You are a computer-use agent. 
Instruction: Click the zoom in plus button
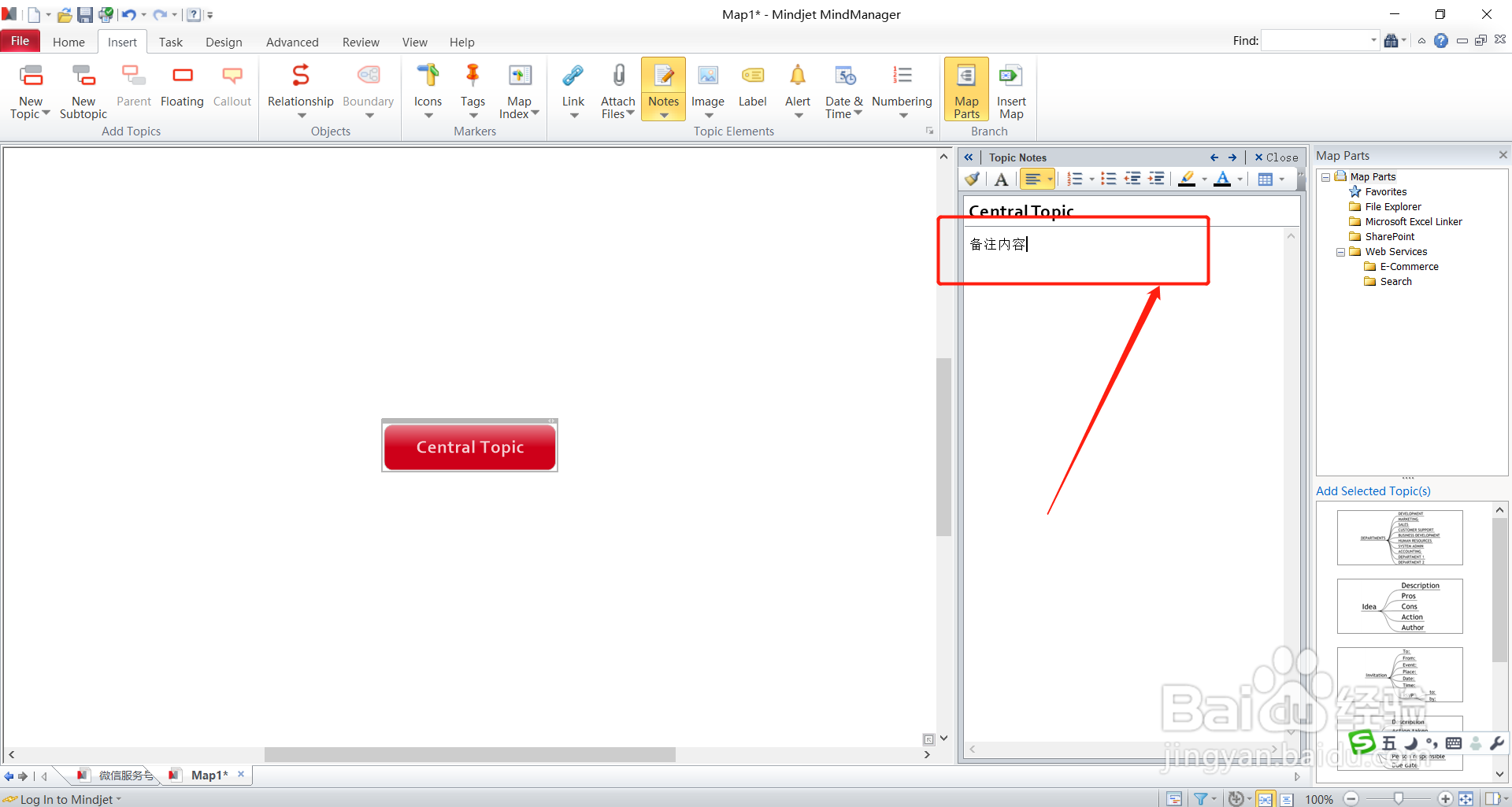(1445, 799)
